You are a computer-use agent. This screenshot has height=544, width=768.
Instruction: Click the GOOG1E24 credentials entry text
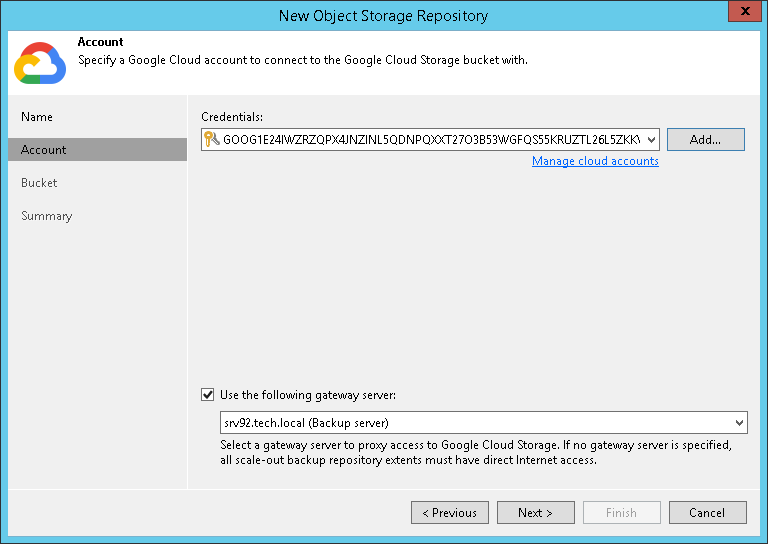point(430,140)
